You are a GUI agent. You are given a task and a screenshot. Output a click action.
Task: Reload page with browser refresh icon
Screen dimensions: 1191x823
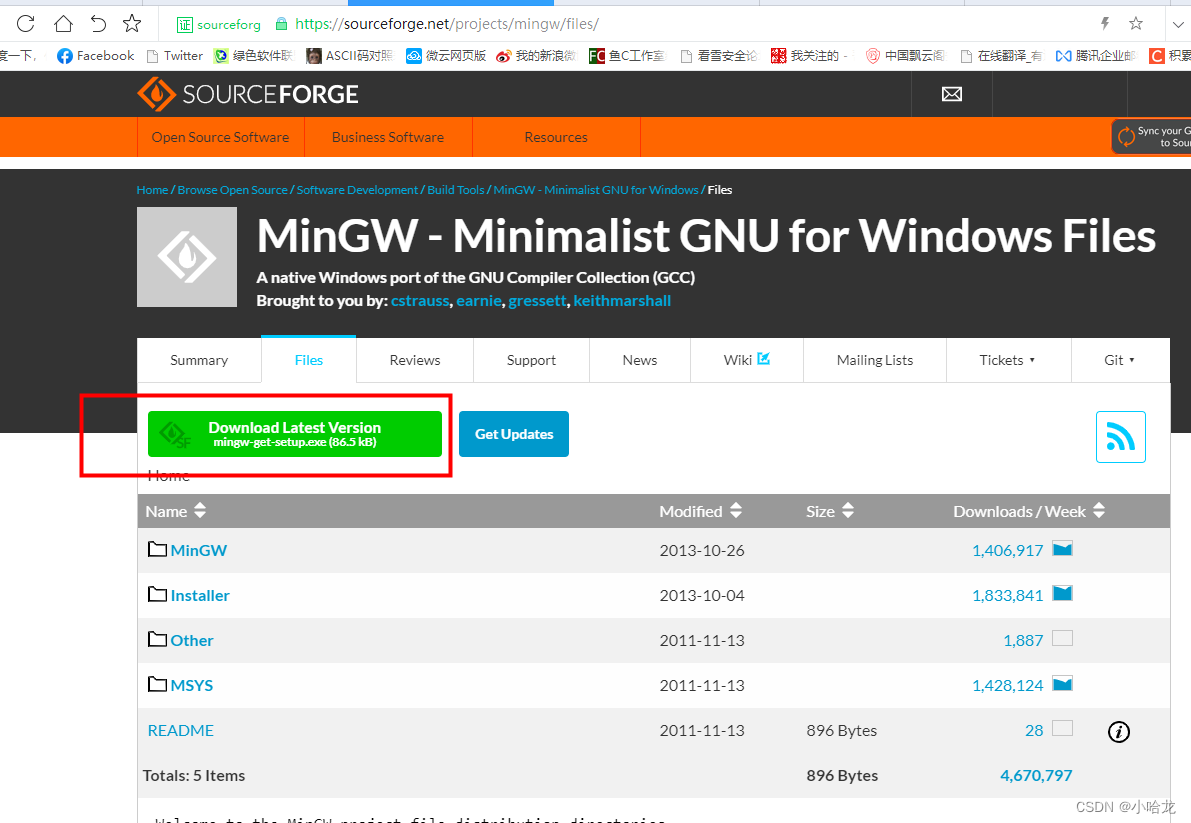pos(26,24)
